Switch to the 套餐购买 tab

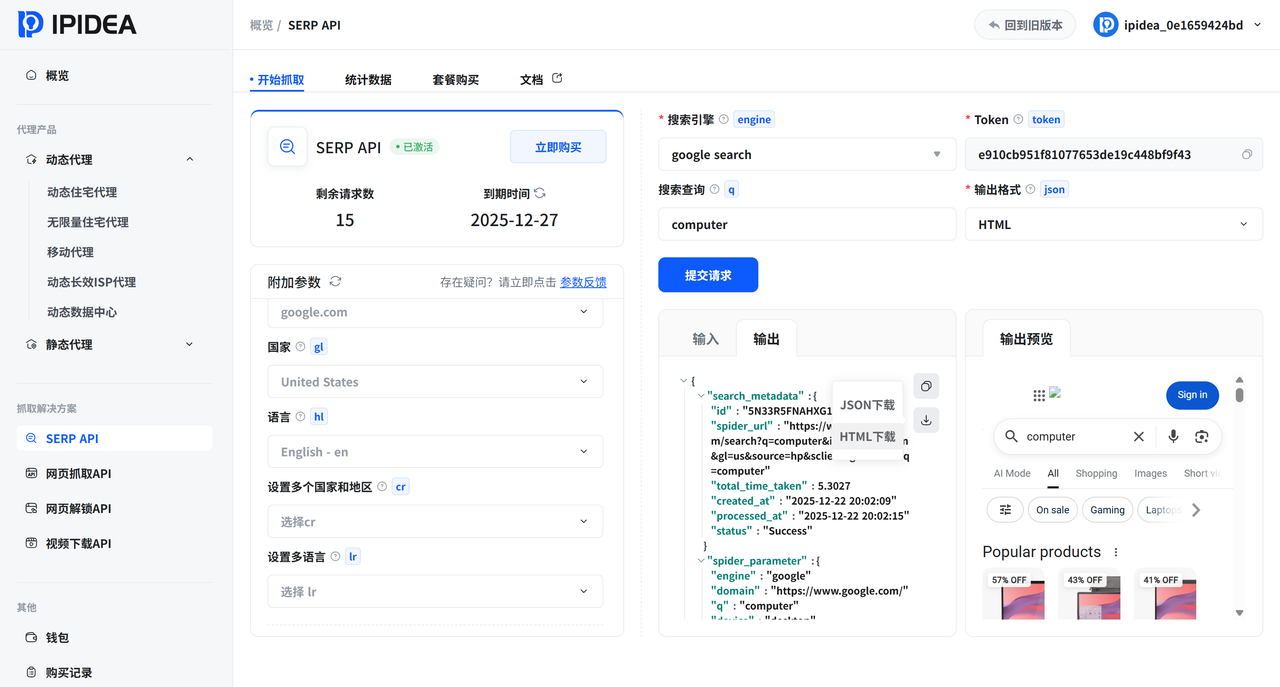tap(456, 80)
